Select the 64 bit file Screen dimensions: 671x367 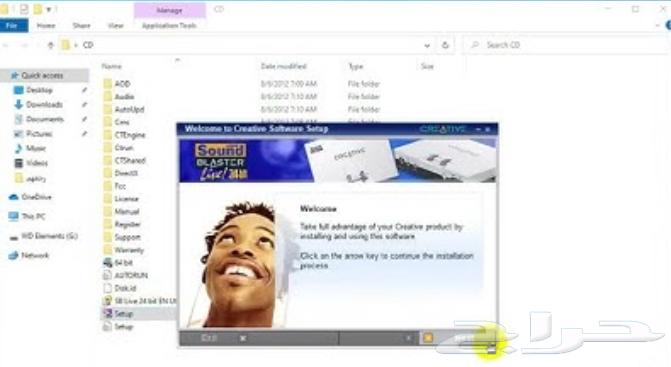(x=124, y=263)
